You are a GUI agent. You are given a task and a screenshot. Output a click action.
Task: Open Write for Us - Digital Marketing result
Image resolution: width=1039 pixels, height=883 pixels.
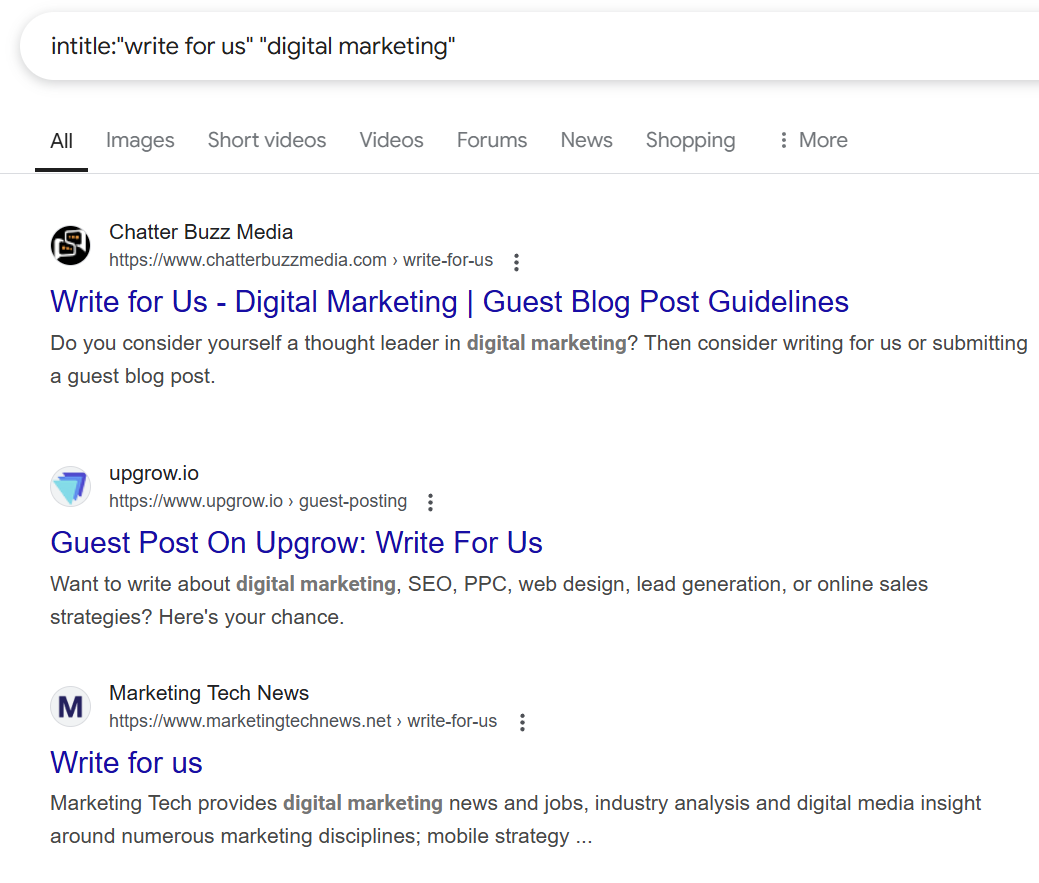[x=449, y=302]
